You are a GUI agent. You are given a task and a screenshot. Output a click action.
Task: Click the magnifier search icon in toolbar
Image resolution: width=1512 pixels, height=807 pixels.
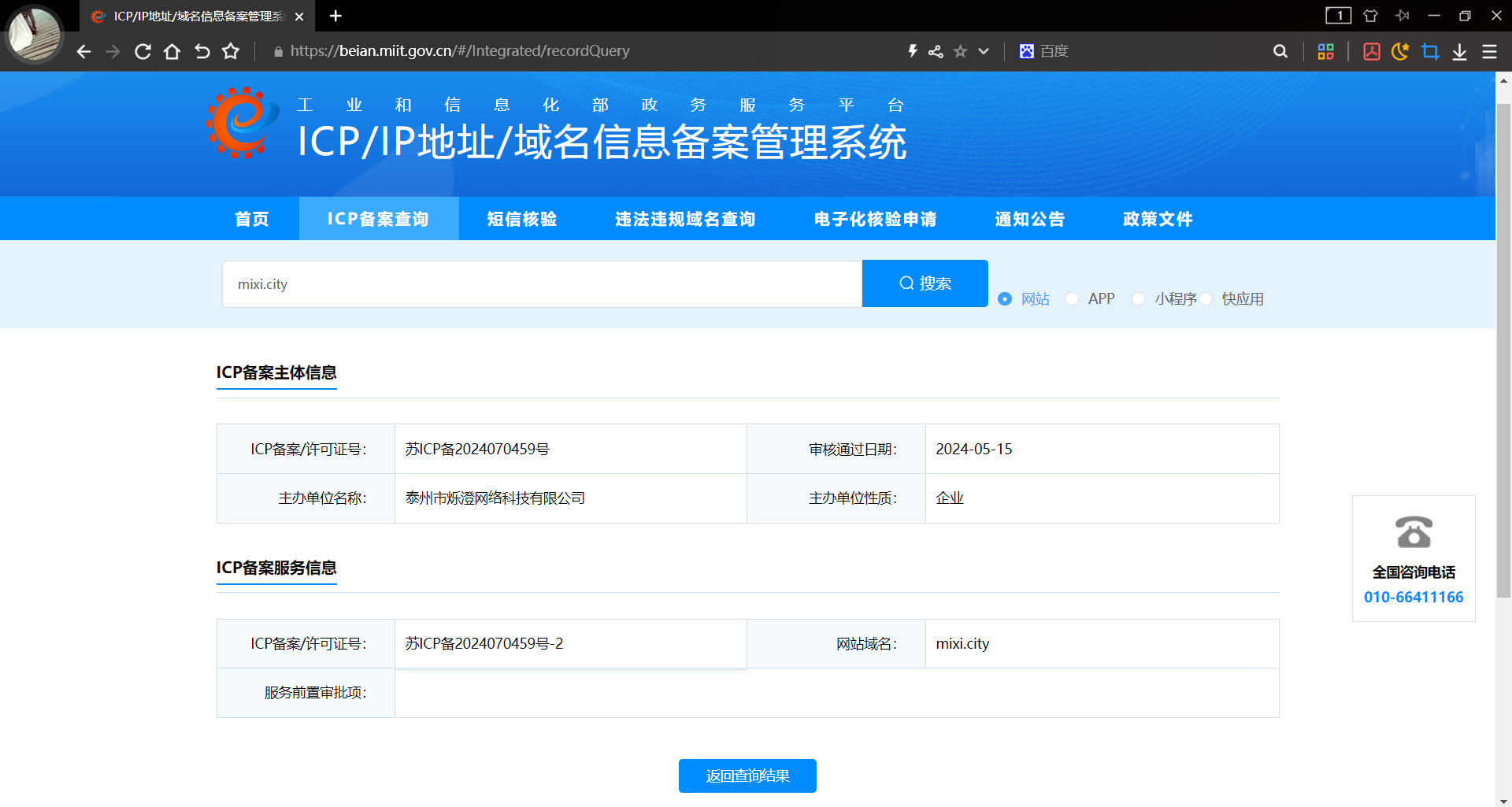[x=1280, y=50]
